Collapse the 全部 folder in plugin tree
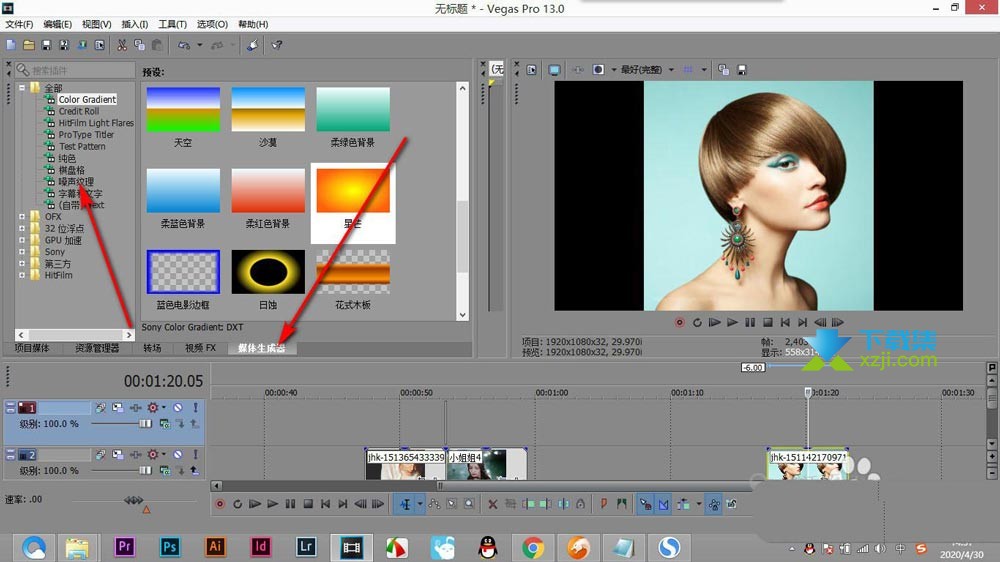Viewport: 1000px width, 562px height. (x=22, y=87)
